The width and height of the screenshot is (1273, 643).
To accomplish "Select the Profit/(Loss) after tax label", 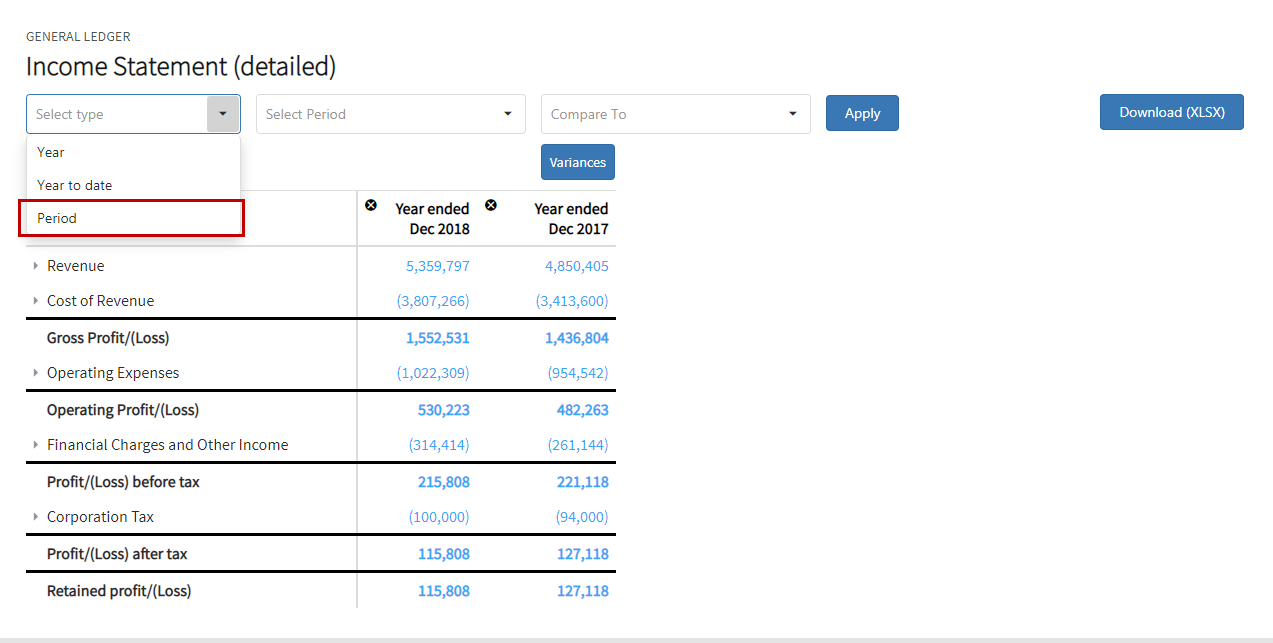I will [x=117, y=554].
